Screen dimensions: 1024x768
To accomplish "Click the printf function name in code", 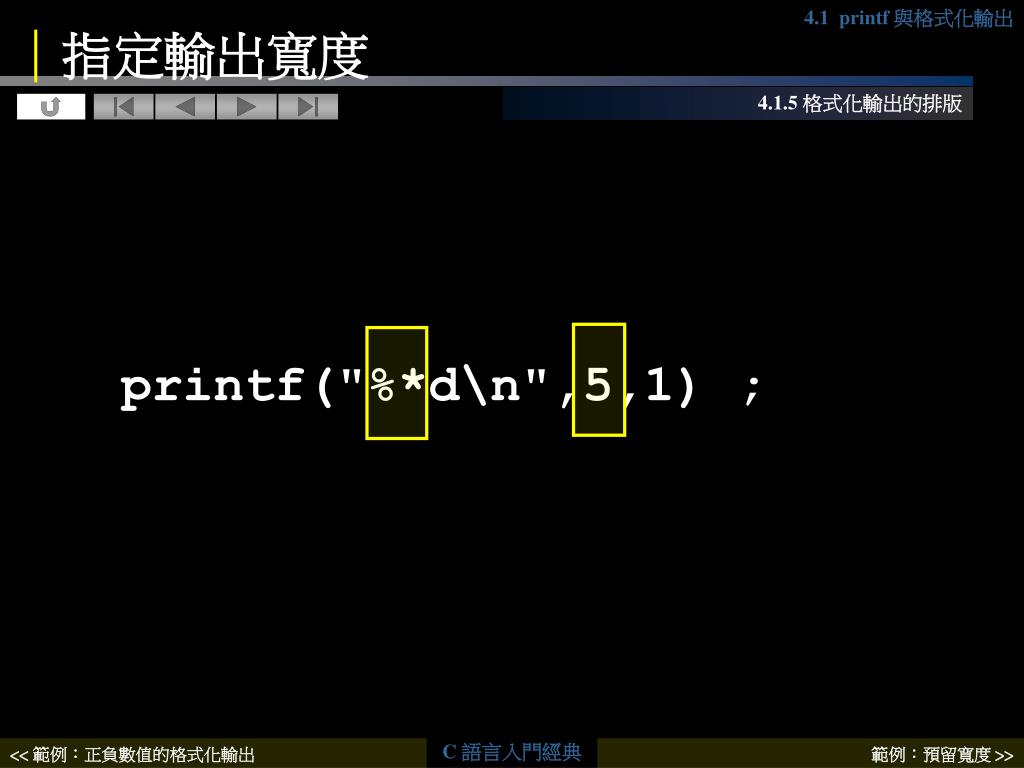I will (x=212, y=387).
